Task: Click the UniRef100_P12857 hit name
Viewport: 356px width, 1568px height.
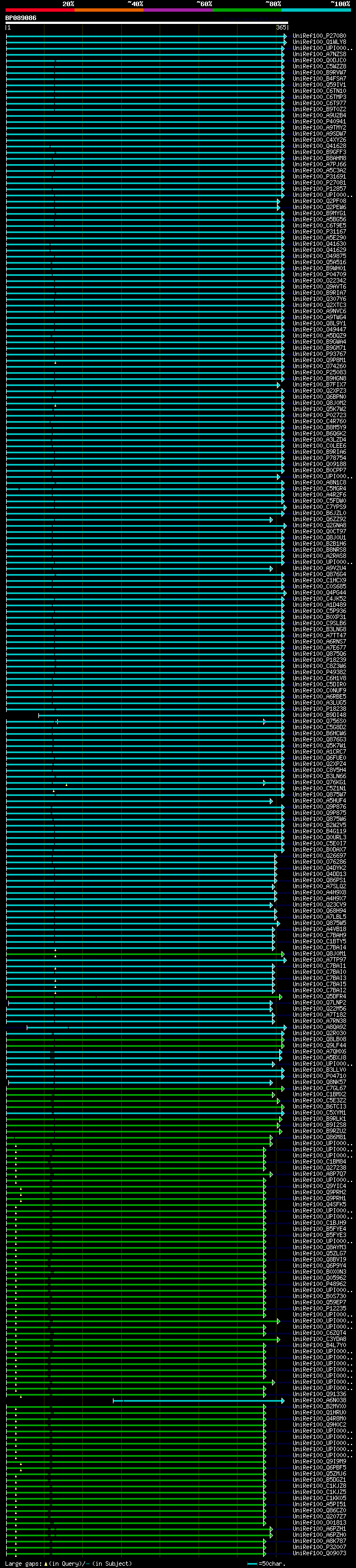Action: [x=319, y=189]
